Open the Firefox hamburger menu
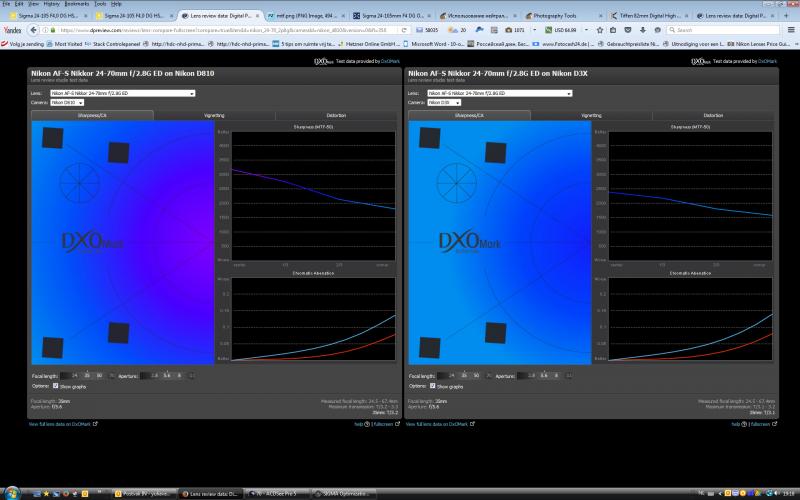The image size is (800, 500). [791, 30]
